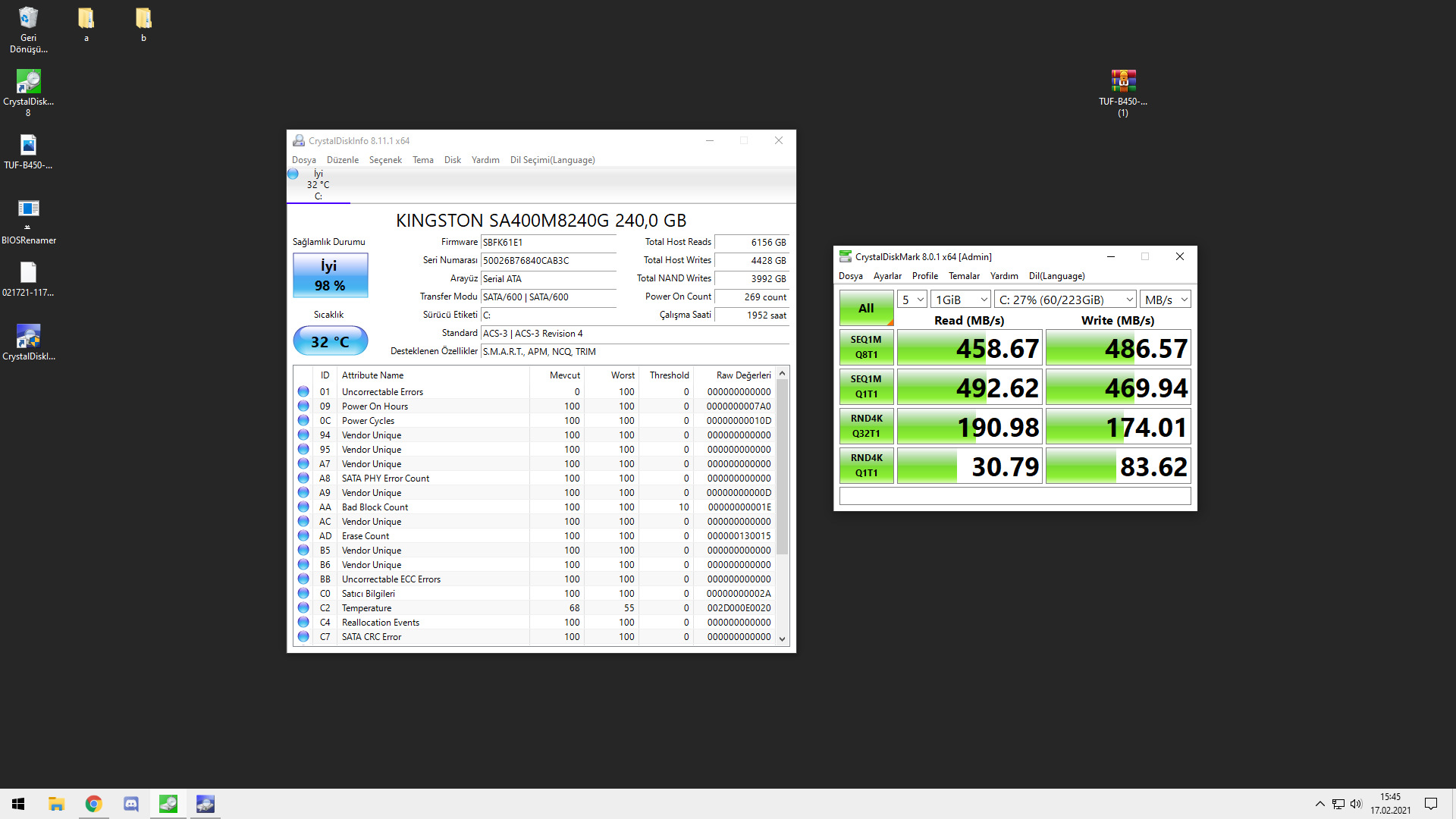
Task: Click the Discord taskbar icon
Action: (131, 804)
